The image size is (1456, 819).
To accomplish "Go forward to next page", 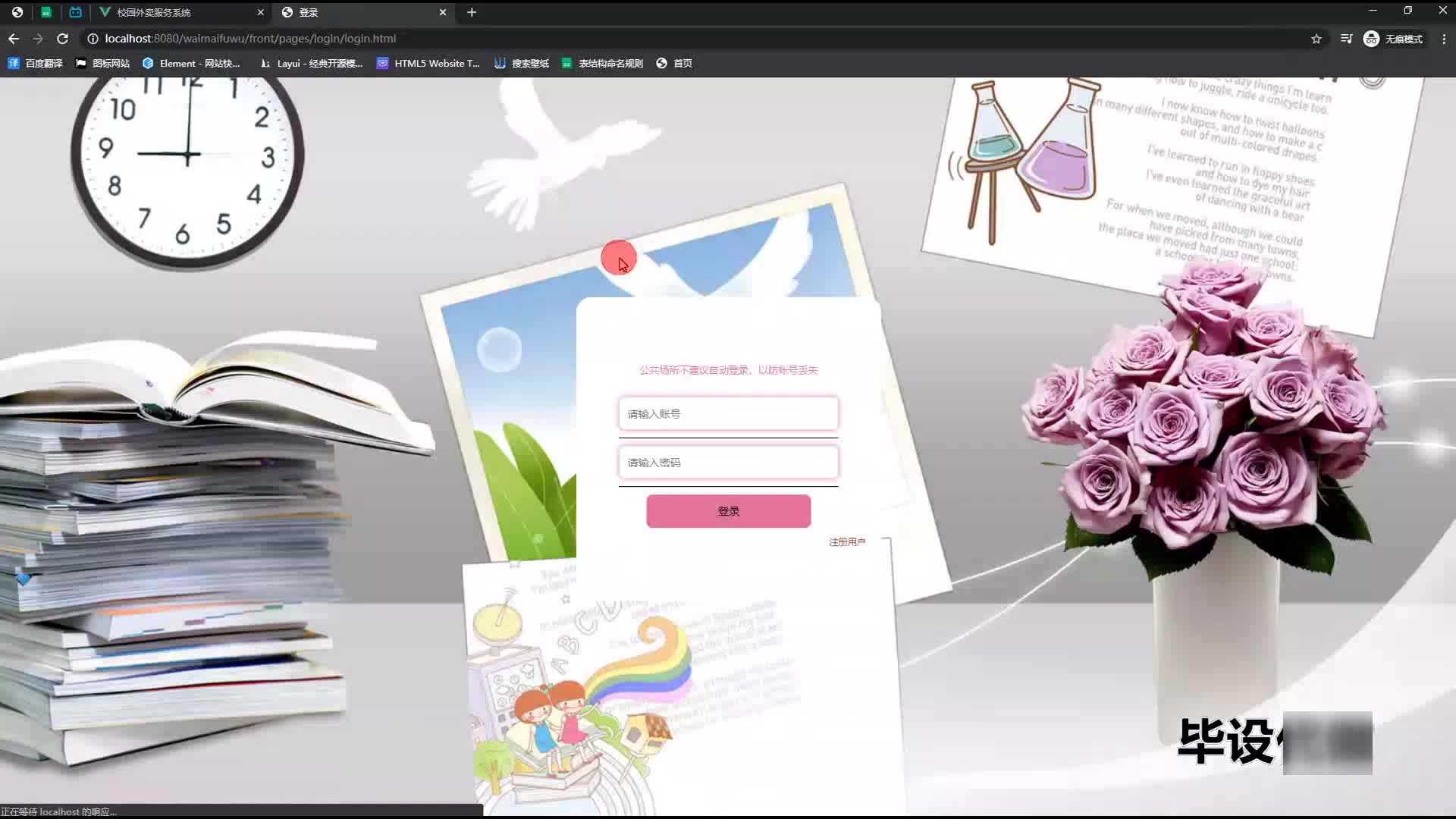I will point(38,39).
